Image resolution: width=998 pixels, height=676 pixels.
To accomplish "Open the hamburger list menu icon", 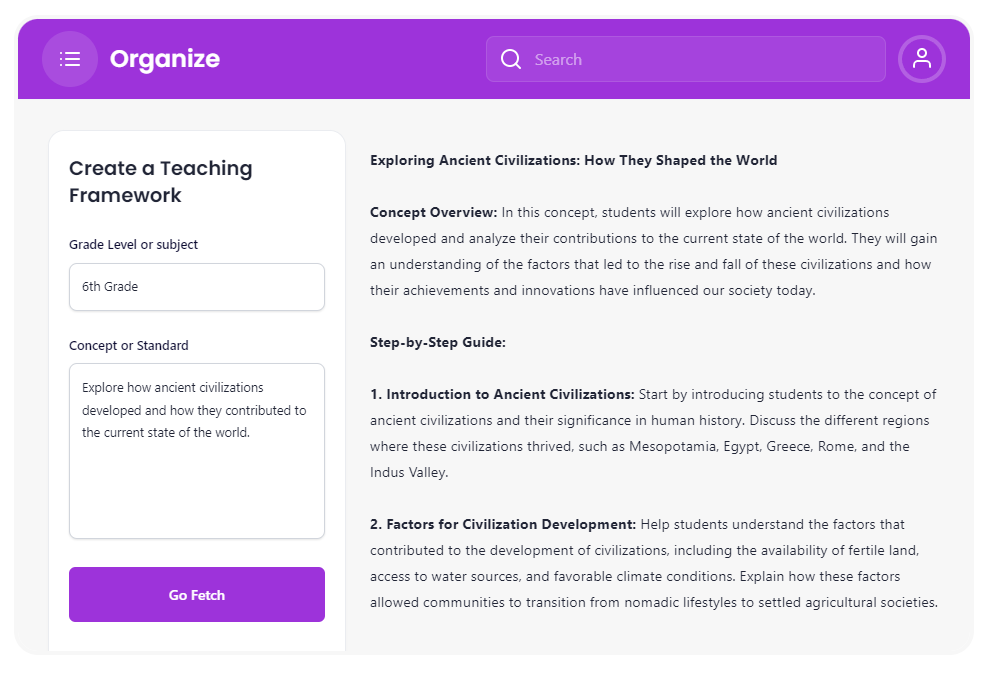I will tap(70, 59).
